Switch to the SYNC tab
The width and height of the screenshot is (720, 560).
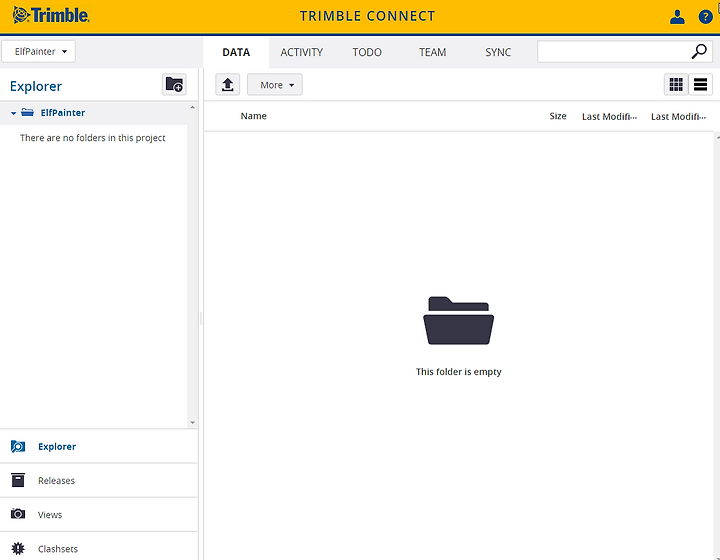[x=498, y=52]
